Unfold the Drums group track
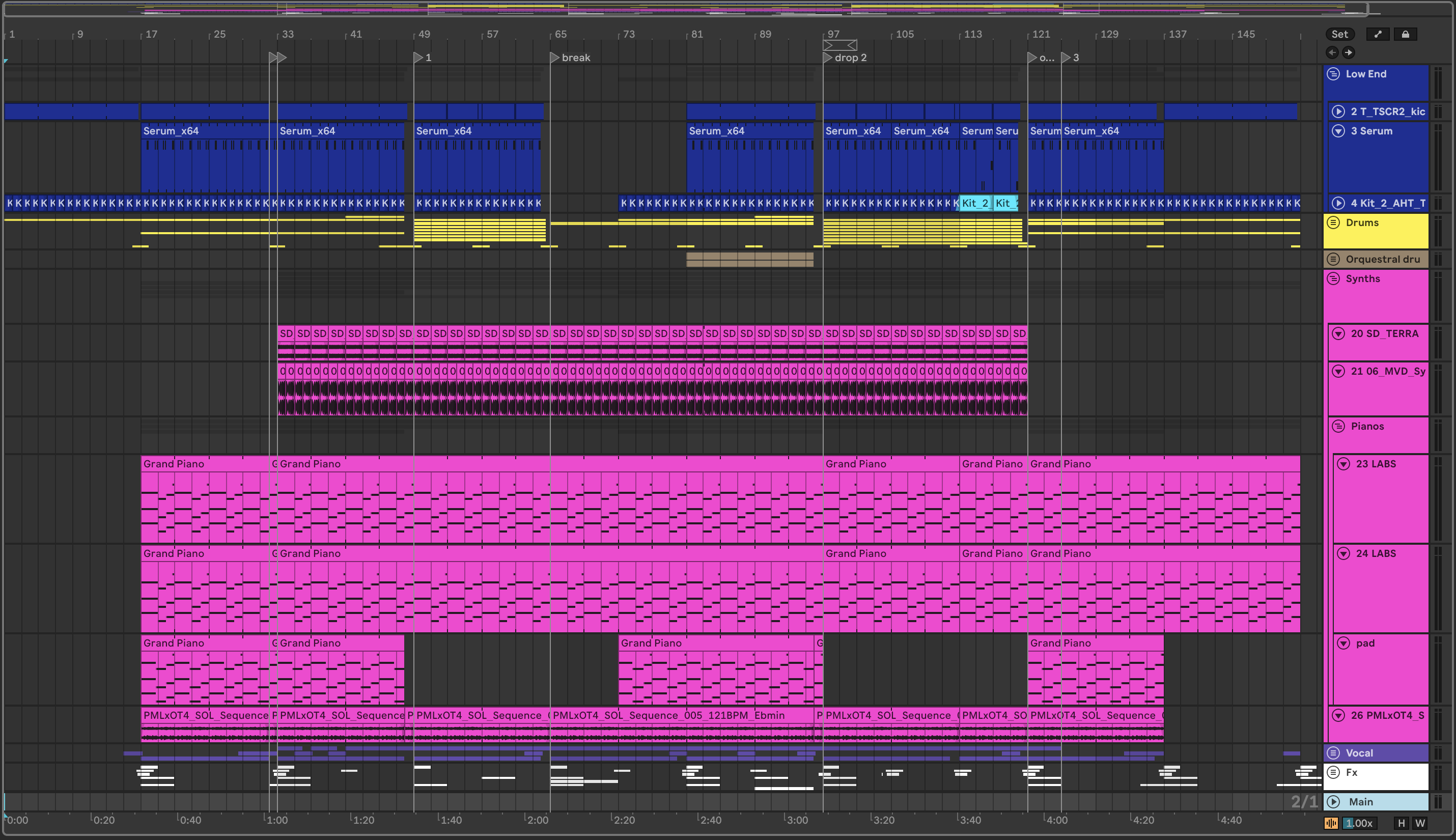Screen dimensions: 1456x840 tap(1333, 222)
